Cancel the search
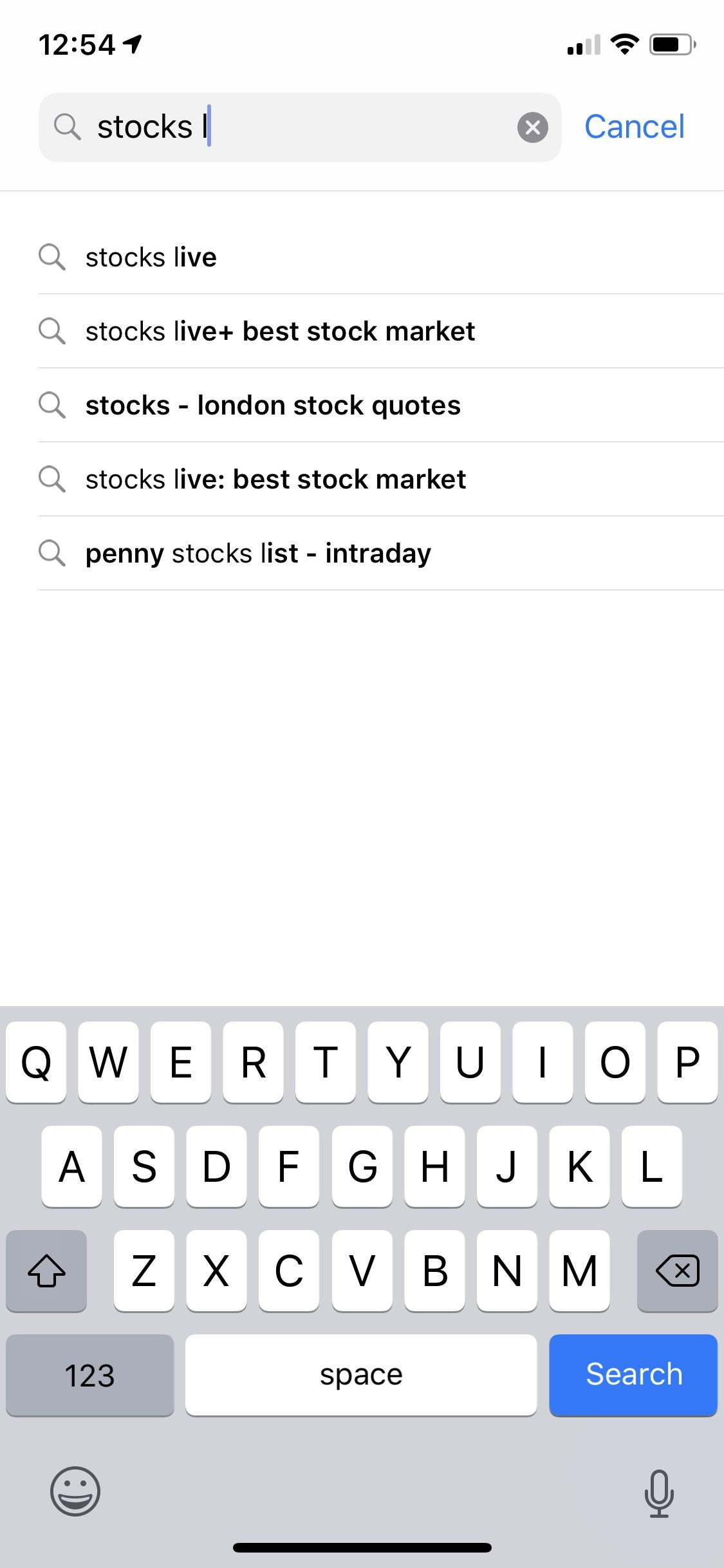Screen dimensions: 724x1568 click(634, 127)
